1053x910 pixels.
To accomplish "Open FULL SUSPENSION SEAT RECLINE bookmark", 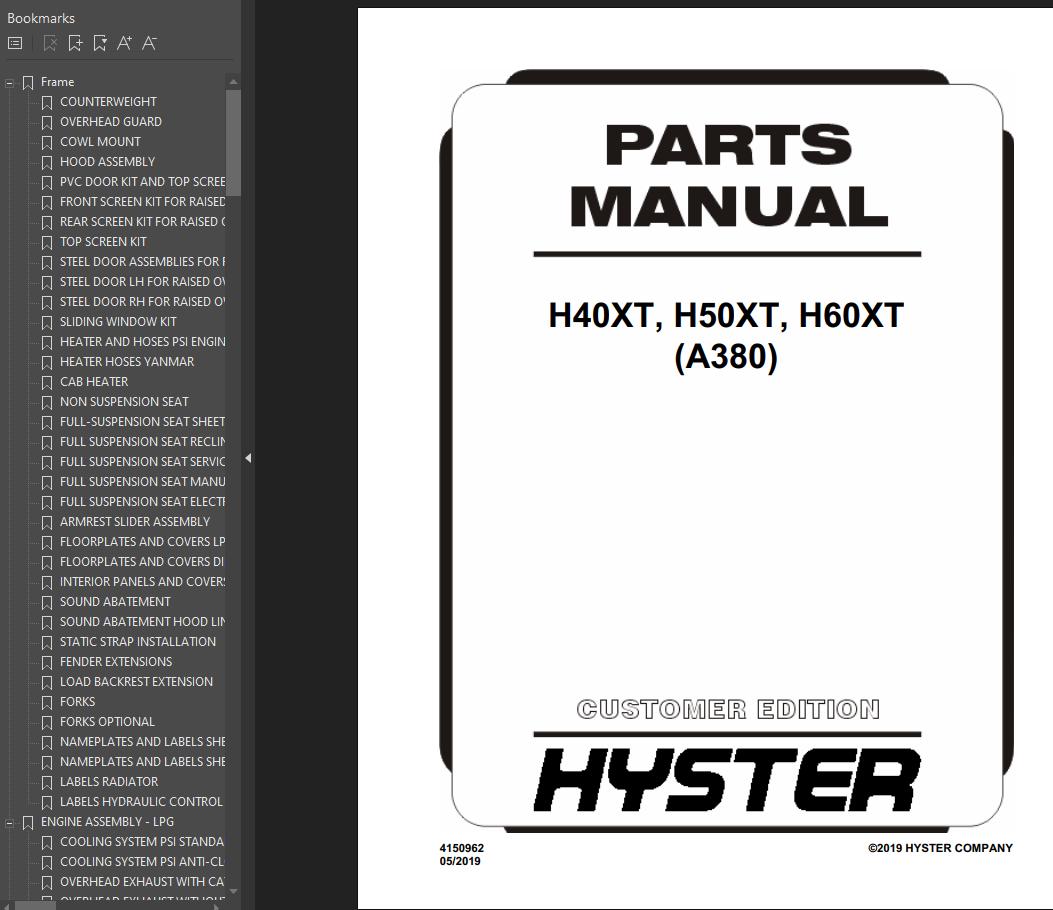I will point(142,442).
